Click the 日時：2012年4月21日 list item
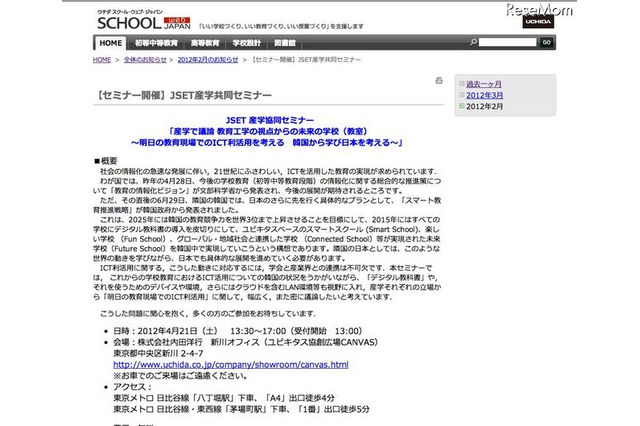Screen dimensions: 640x426 tap(237, 331)
